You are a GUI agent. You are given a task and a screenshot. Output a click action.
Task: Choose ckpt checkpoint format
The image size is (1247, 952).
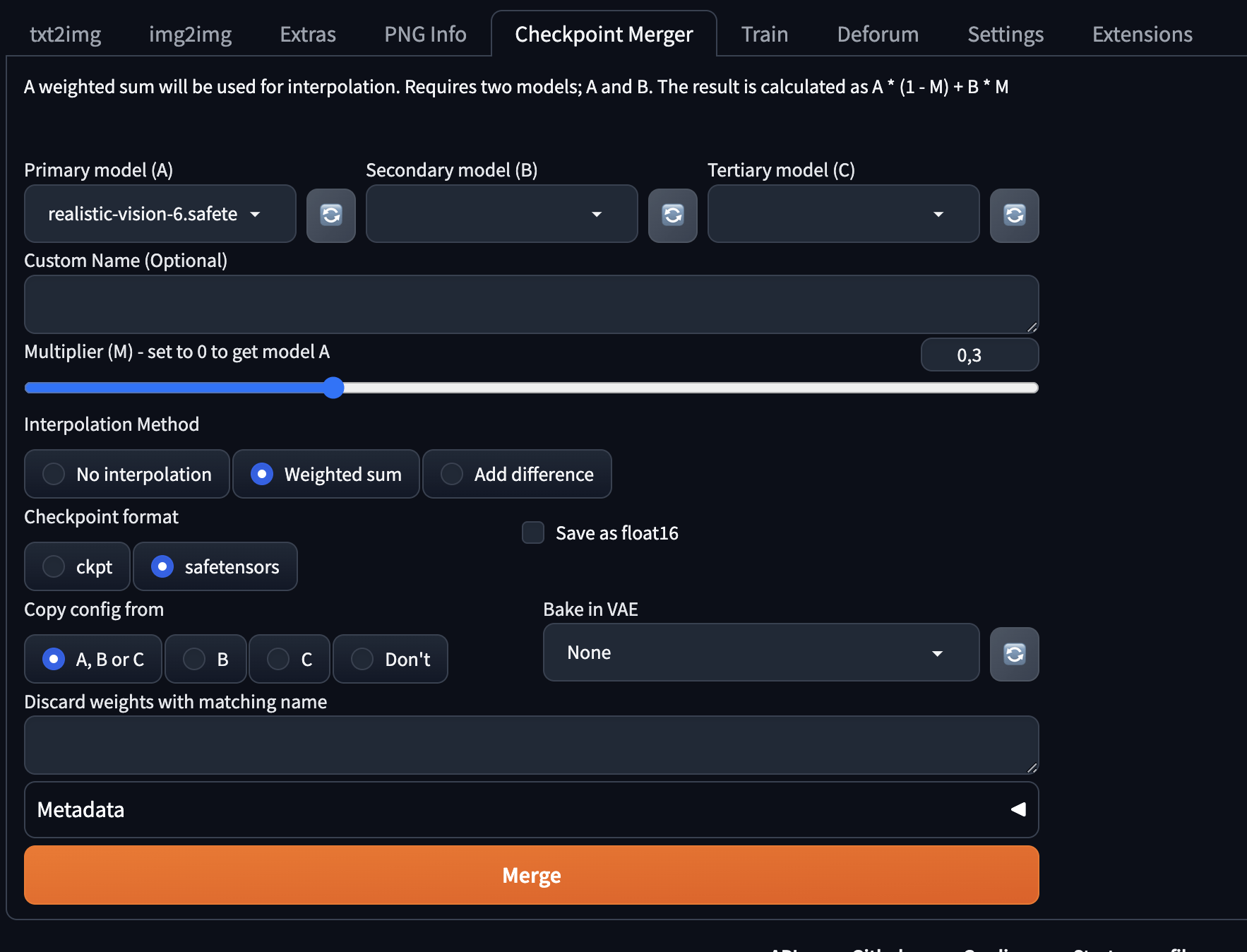click(x=54, y=566)
